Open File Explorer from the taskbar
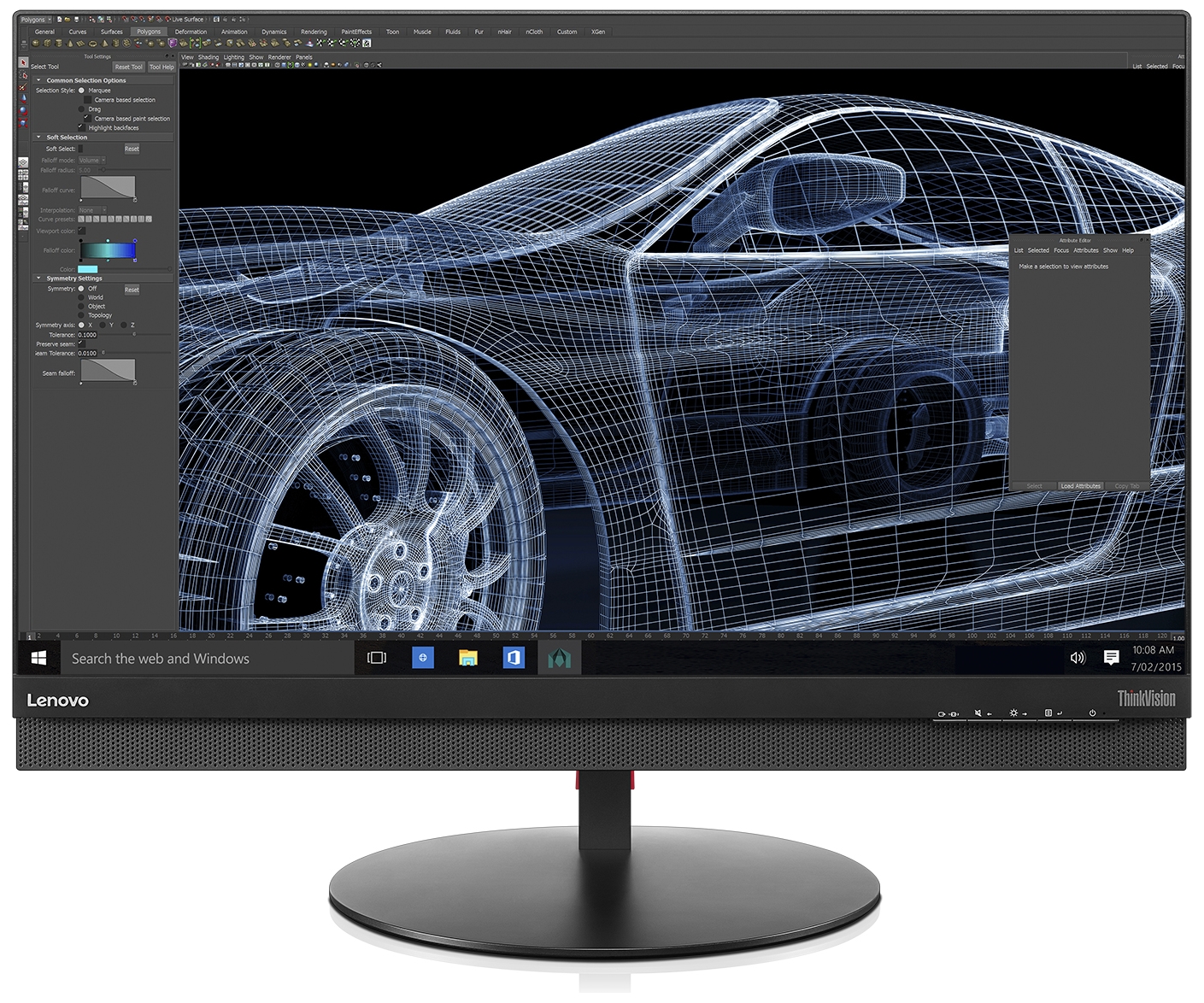 point(467,658)
